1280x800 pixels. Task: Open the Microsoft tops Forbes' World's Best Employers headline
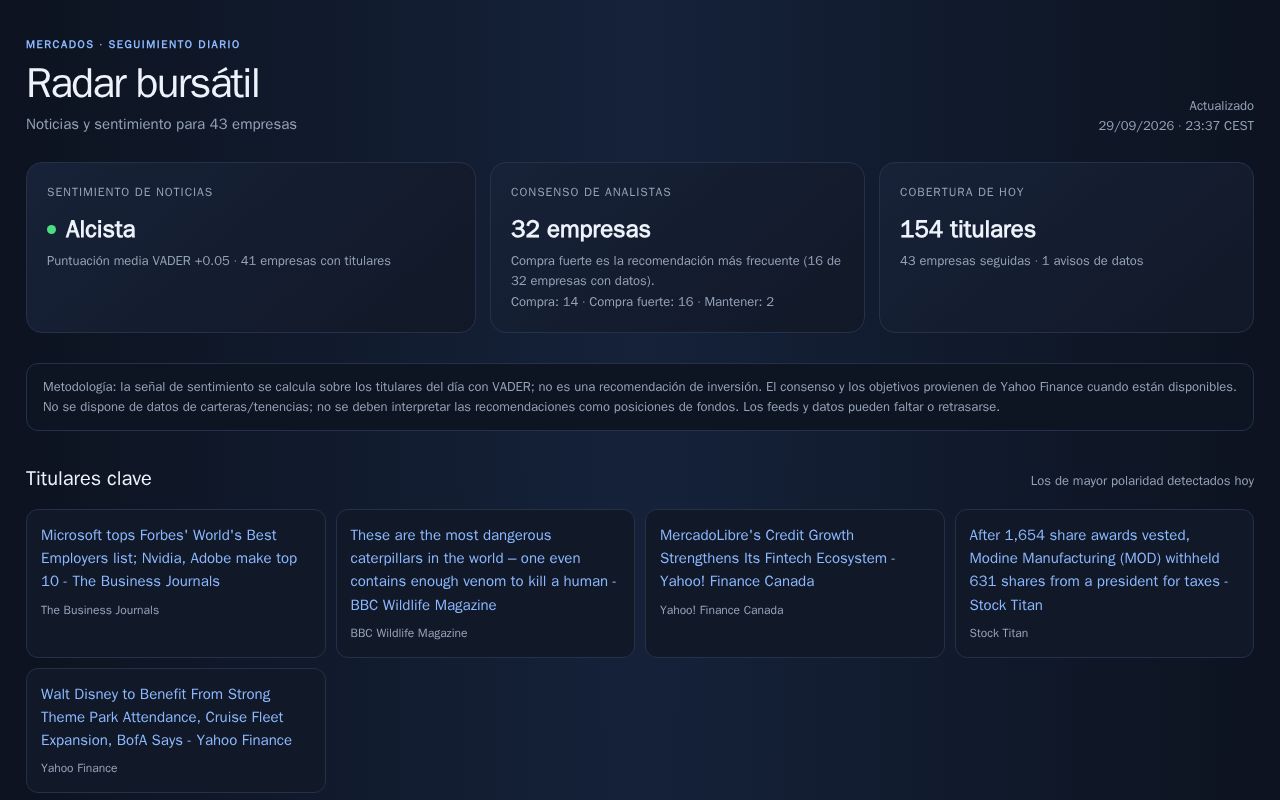click(x=169, y=558)
